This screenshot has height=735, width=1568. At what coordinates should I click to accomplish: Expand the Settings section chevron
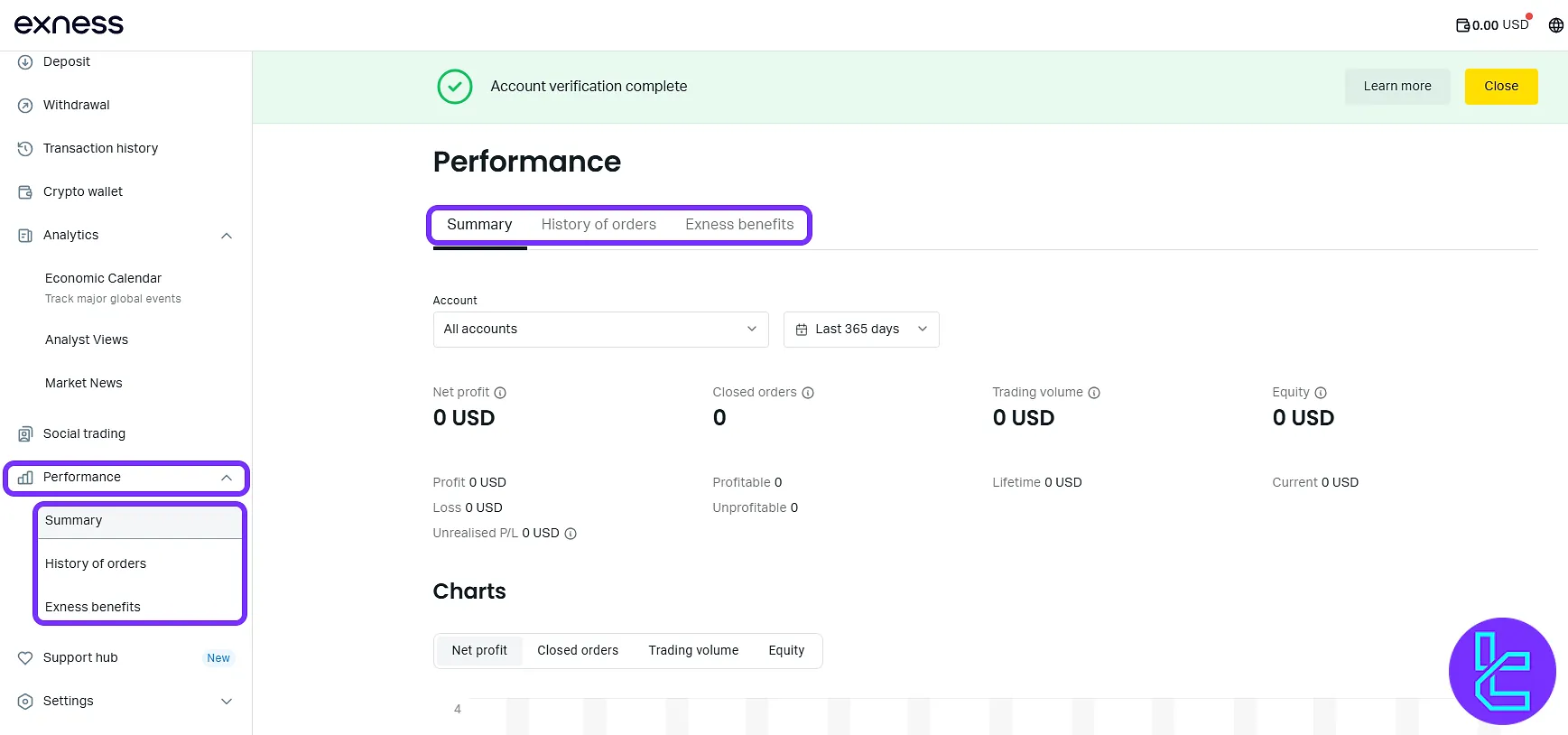tap(227, 702)
